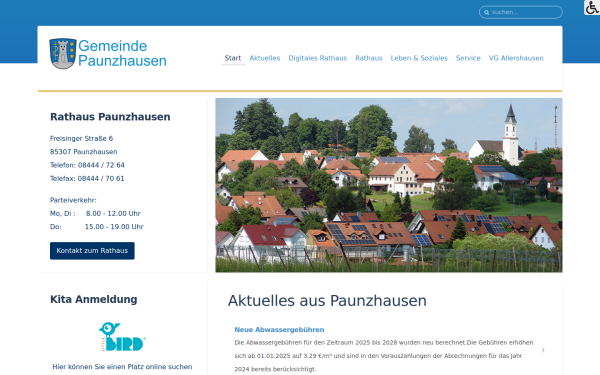Click the 'Do: 15.00 - 19.00 Uhr' hours

pos(97,227)
